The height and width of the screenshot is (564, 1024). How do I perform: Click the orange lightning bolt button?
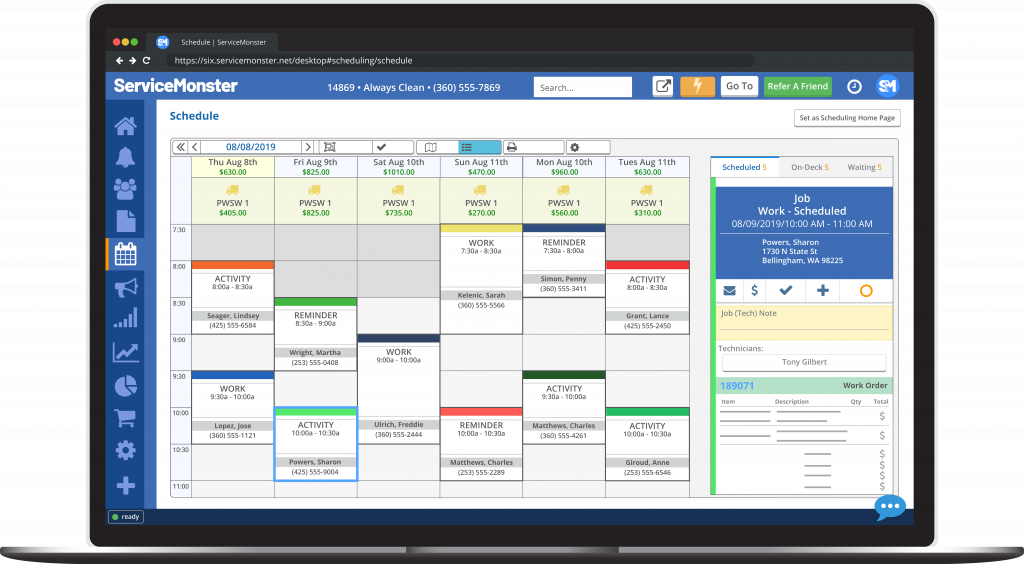(x=697, y=86)
